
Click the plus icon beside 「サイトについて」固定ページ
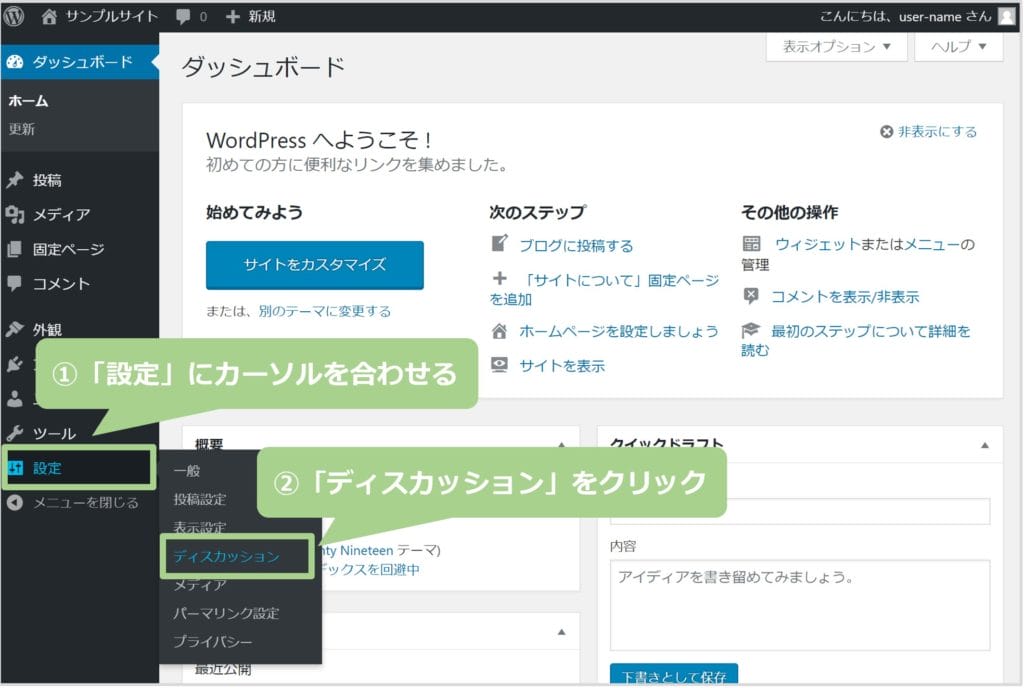500,279
